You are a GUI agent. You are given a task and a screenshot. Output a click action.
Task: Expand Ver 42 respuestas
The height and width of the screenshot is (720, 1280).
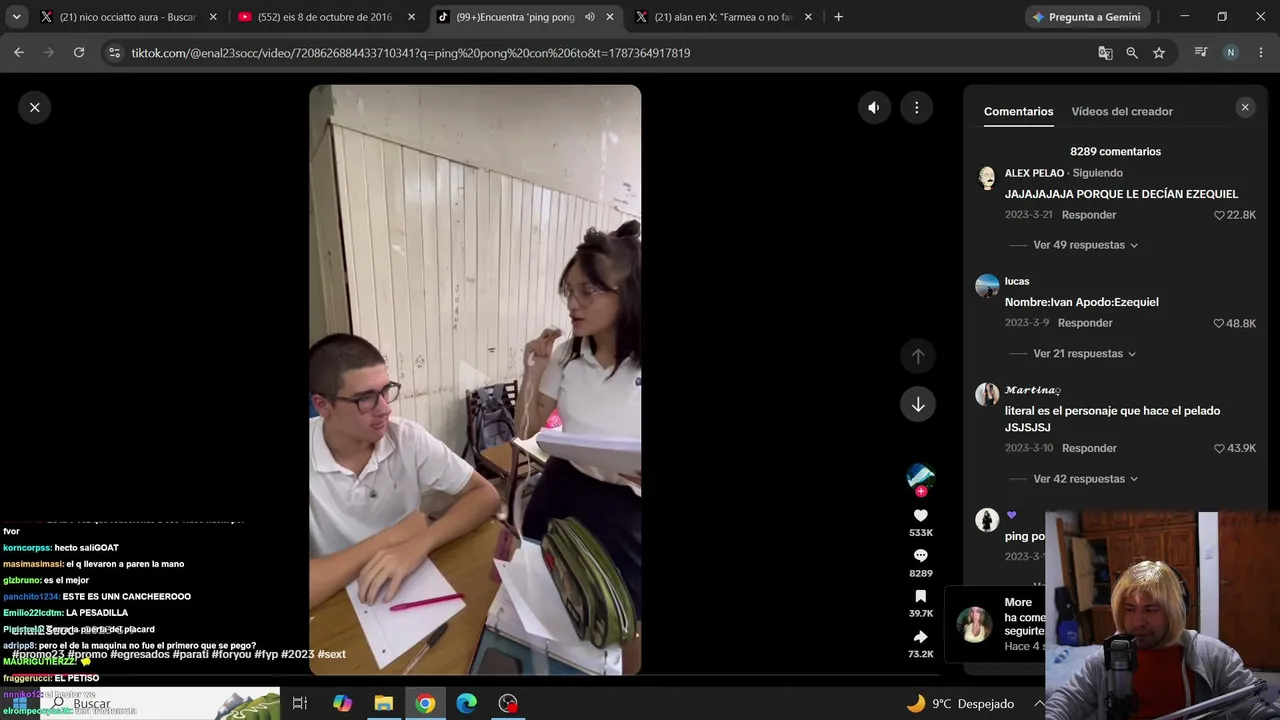[x=1085, y=479]
